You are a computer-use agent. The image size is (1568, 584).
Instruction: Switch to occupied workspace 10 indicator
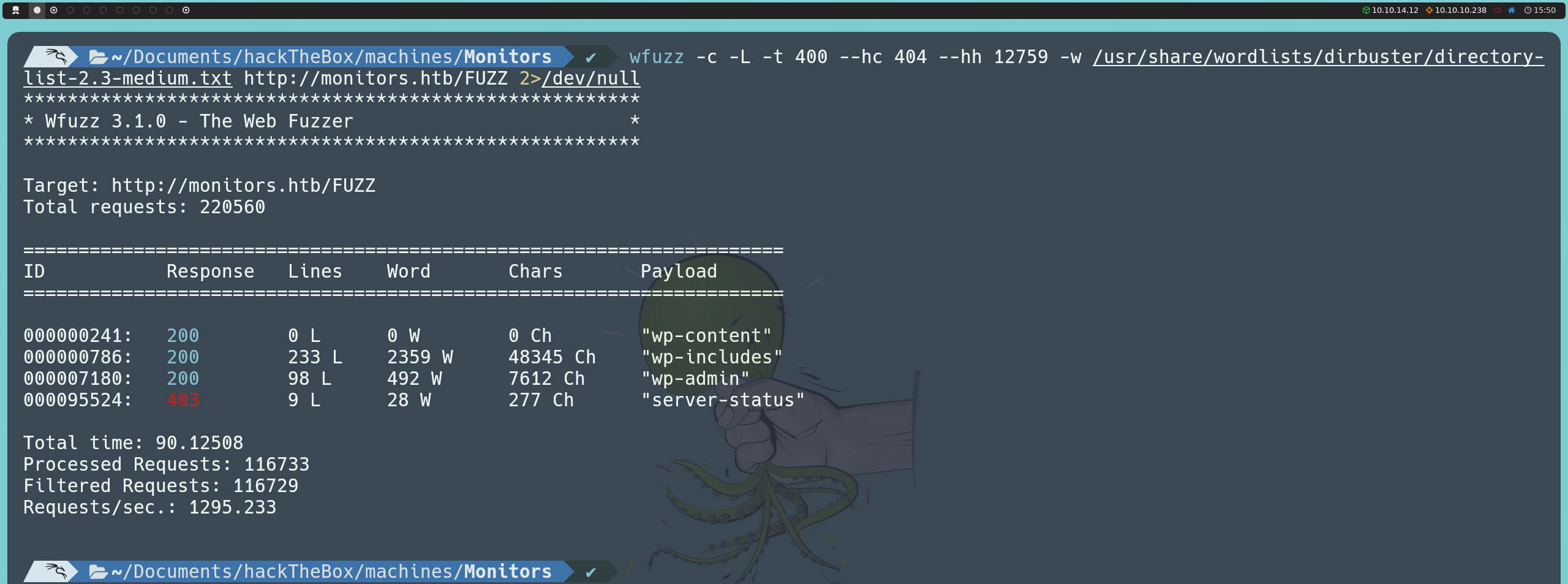tap(186, 10)
